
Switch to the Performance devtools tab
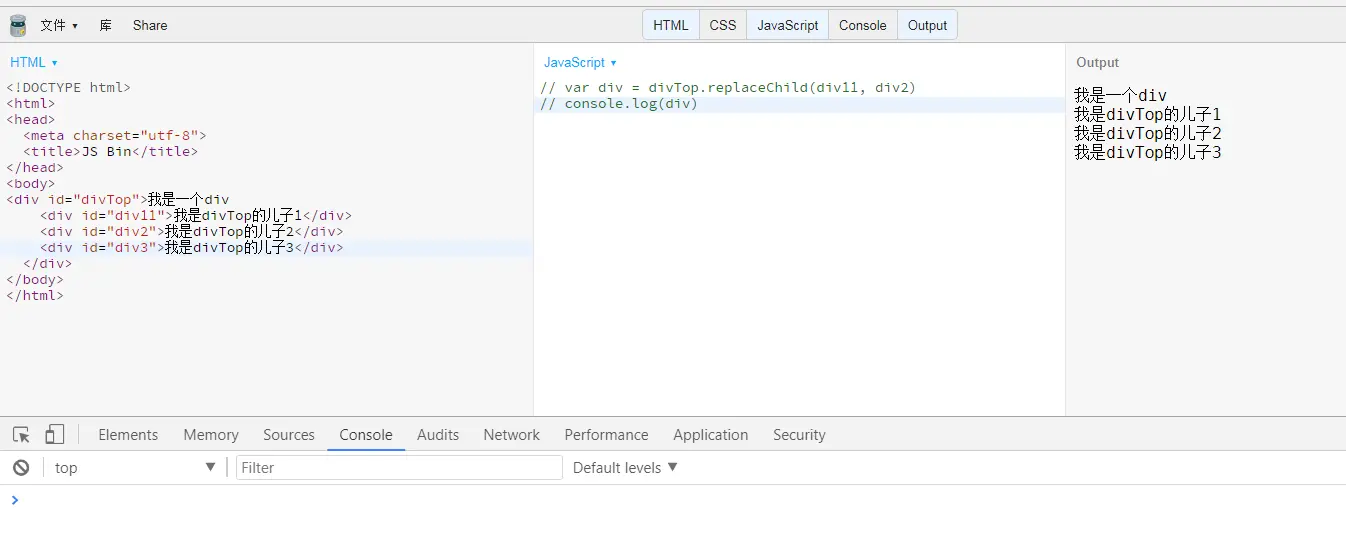pyautogui.click(x=606, y=435)
